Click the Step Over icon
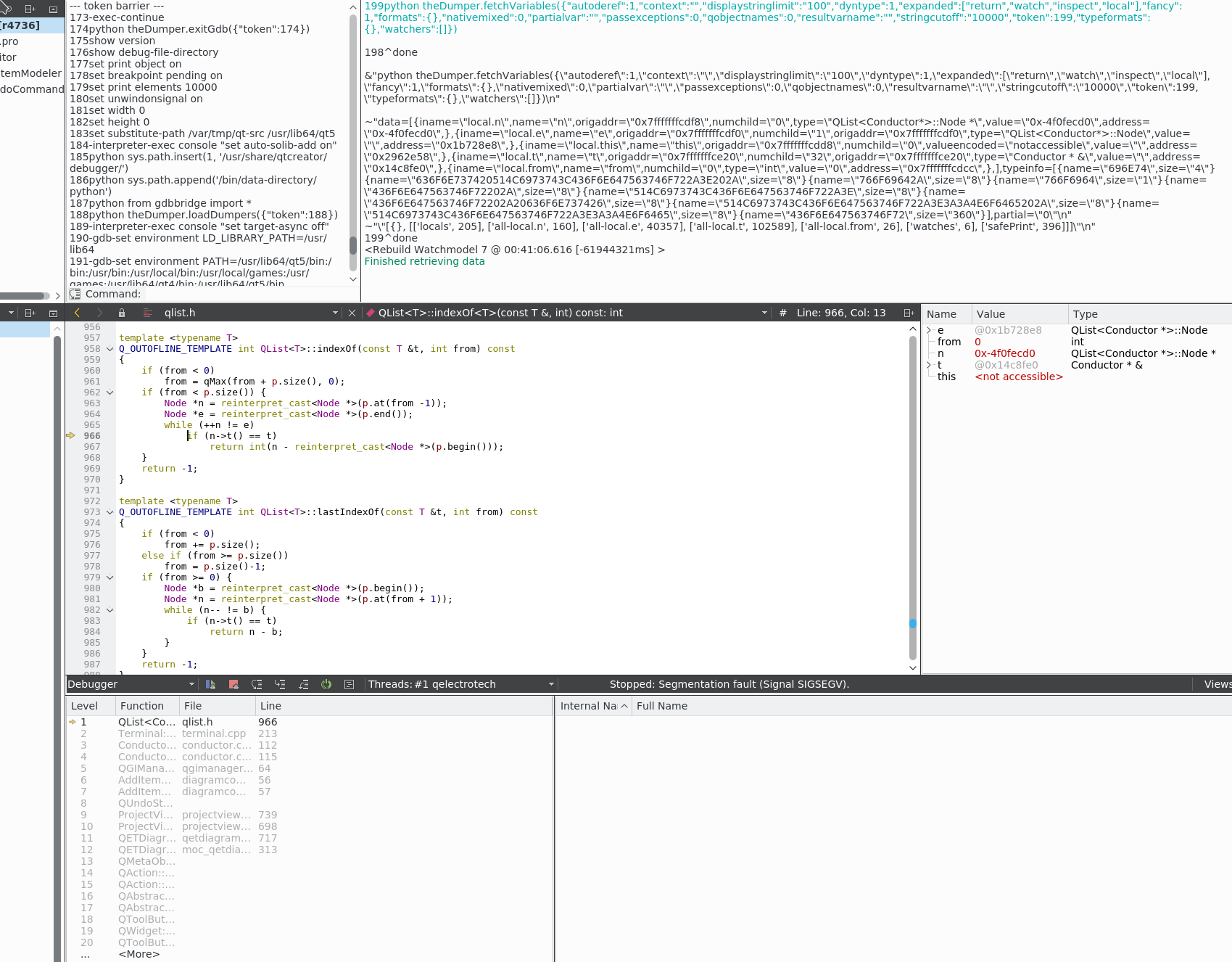Image resolution: width=1232 pixels, height=962 pixels. coord(257,684)
